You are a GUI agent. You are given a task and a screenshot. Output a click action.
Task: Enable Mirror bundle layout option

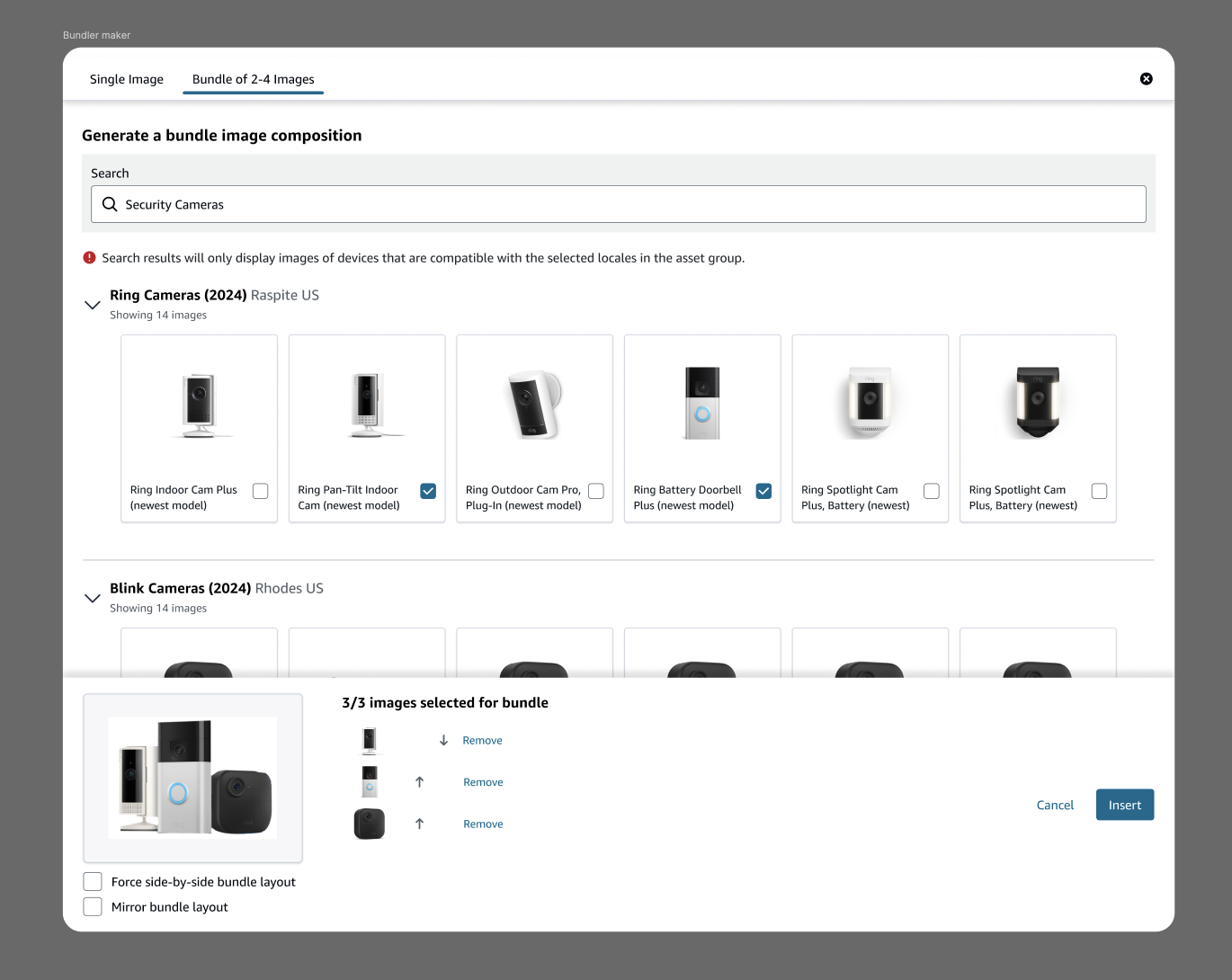point(93,906)
